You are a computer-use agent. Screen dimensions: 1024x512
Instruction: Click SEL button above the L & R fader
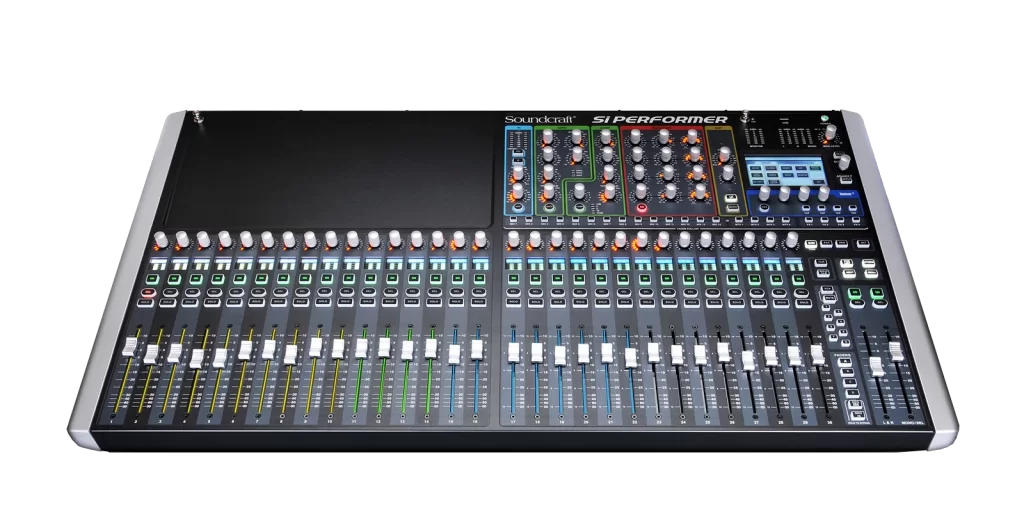(857, 304)
